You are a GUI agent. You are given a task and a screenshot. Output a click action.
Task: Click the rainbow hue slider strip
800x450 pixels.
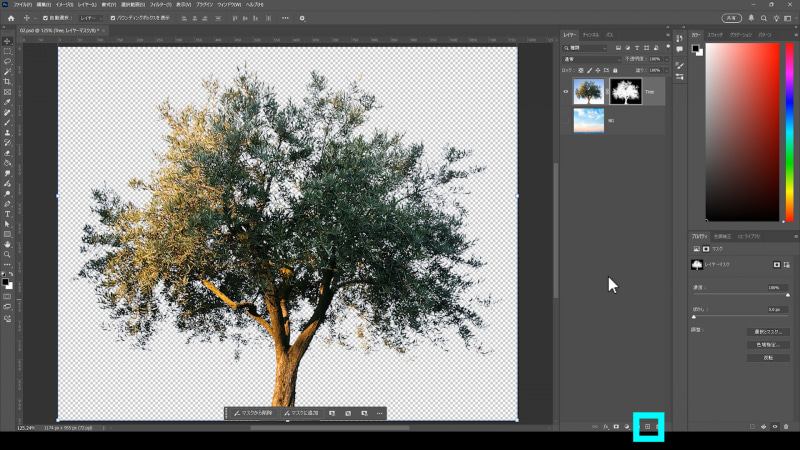(x=789, y=132)
